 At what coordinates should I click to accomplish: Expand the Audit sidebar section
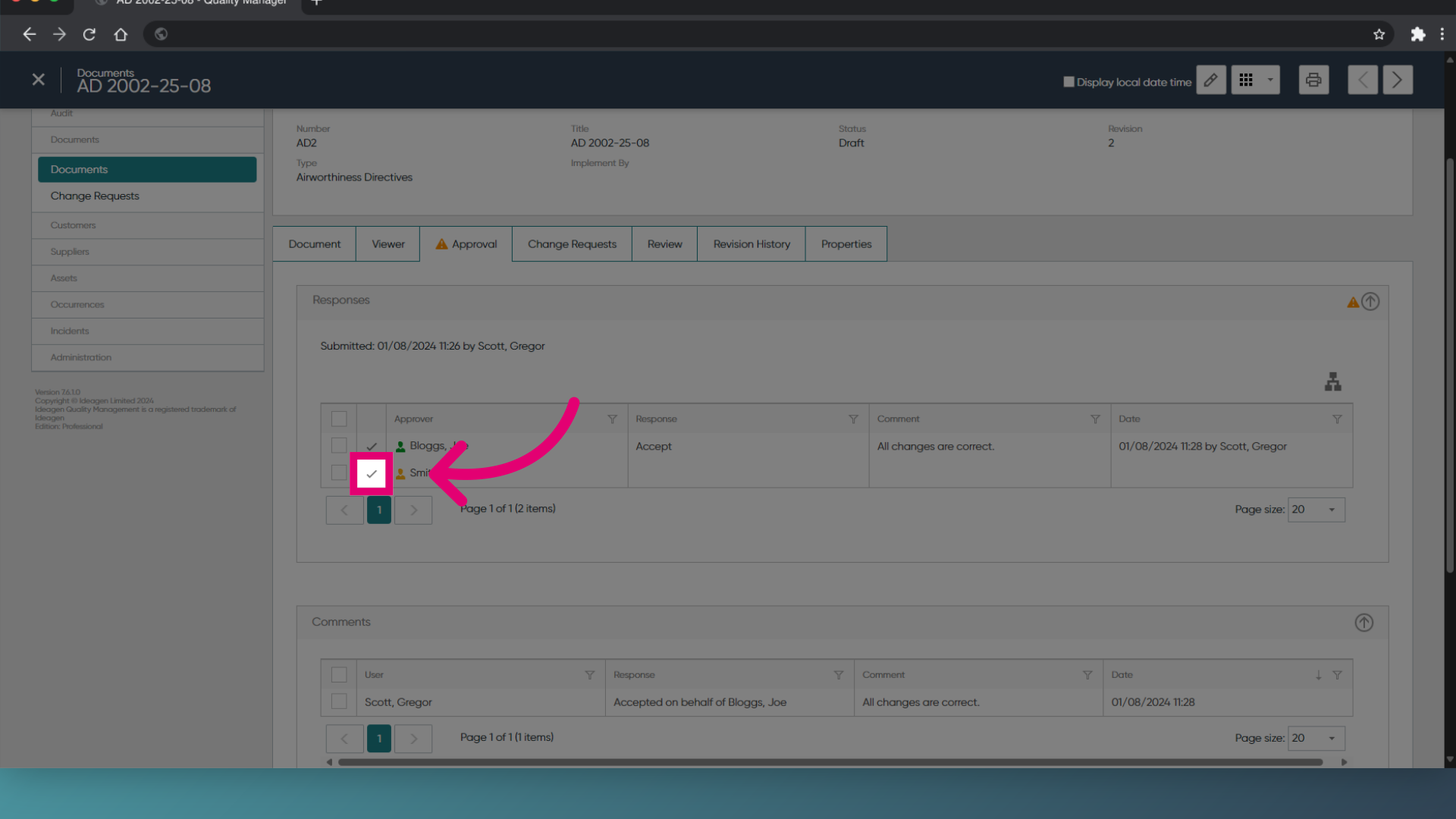(x=147, y=114)
